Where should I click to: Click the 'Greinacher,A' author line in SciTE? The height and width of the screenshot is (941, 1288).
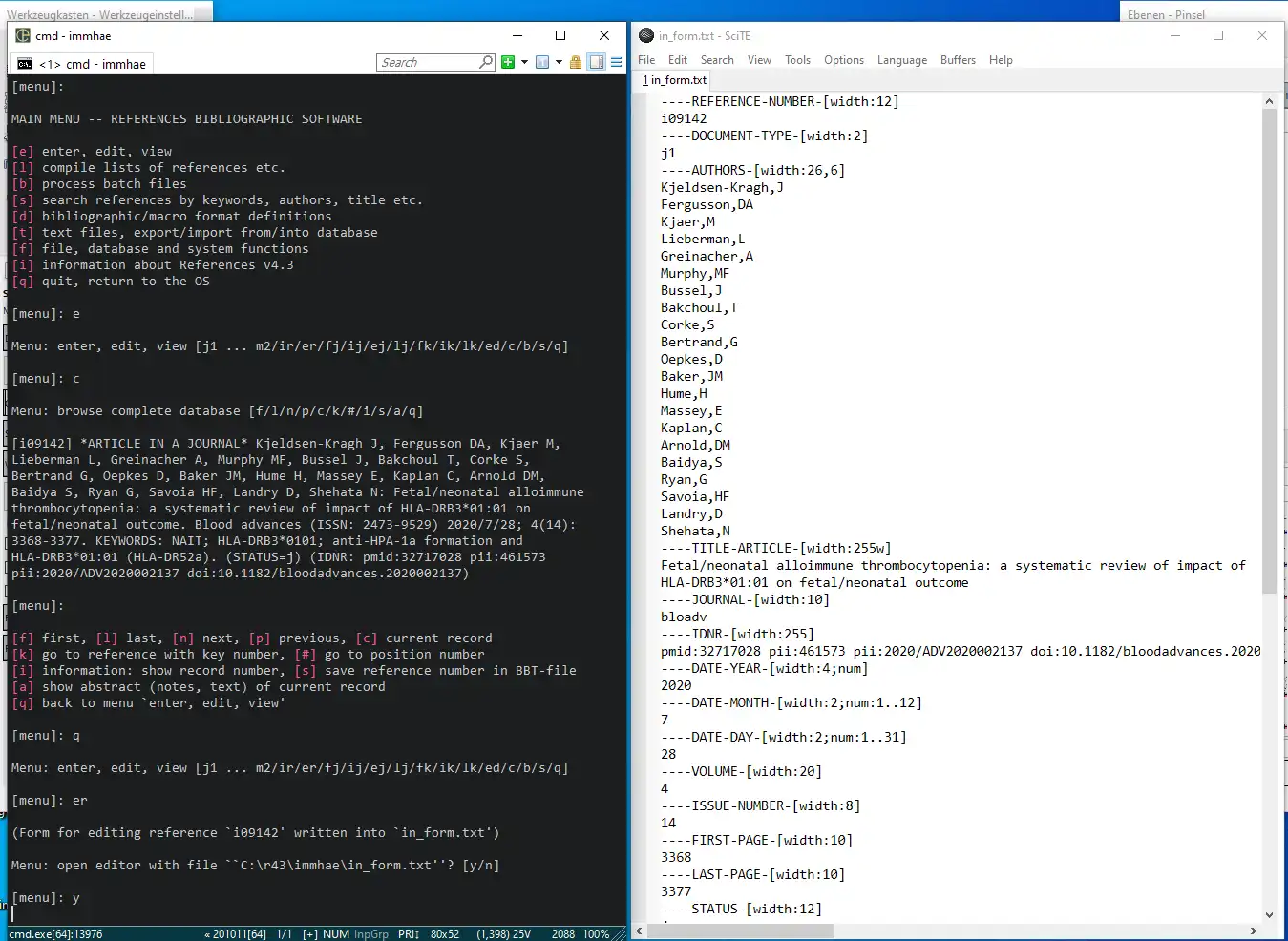click(x=707, y=256)
